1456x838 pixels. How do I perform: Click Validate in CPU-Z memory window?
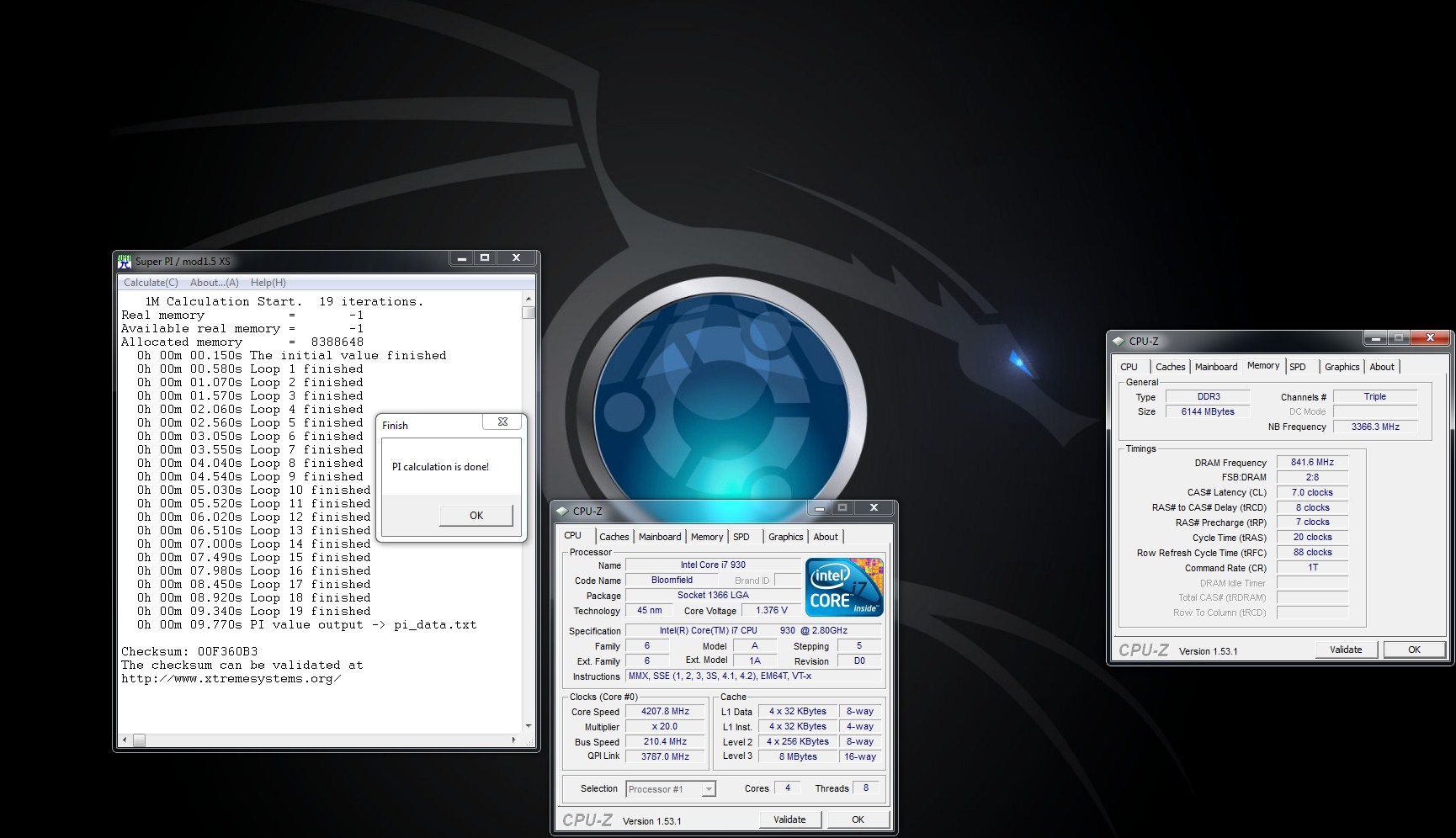click(1346, 650)
